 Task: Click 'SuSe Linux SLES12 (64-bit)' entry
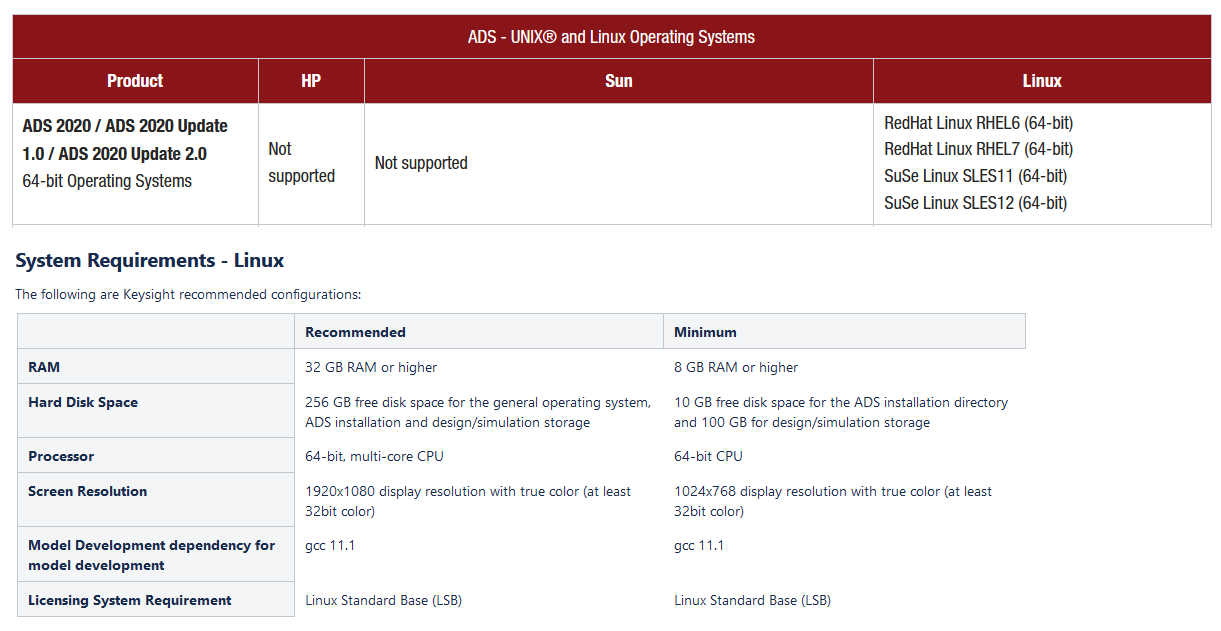[976, 203]
